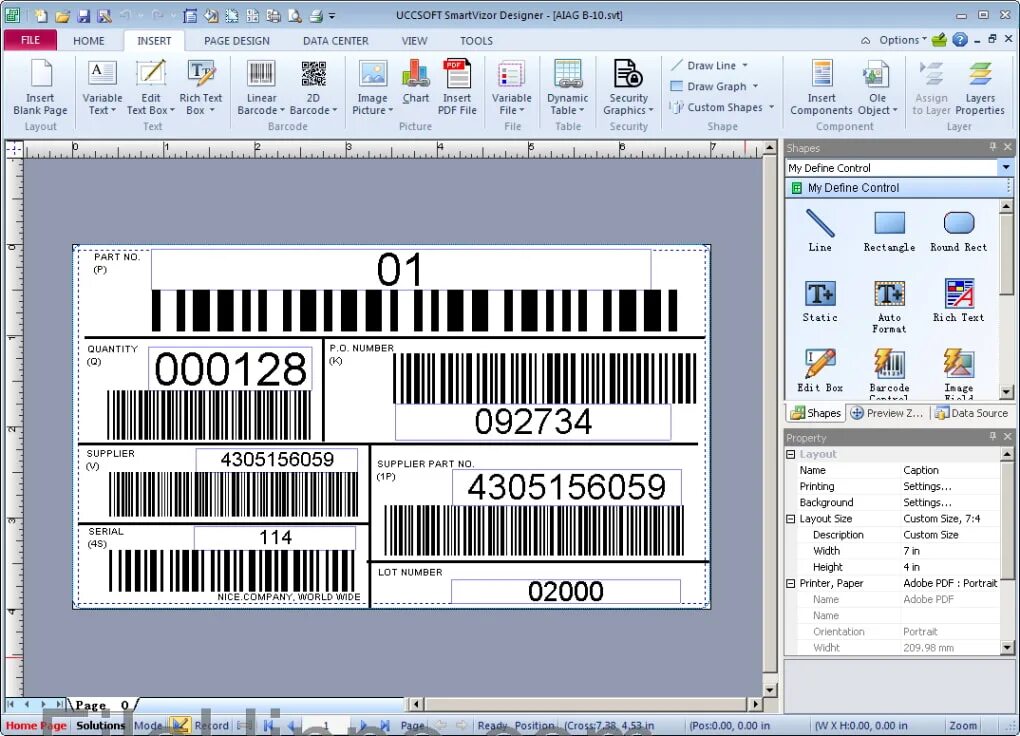Select the Page 0 sheet tab
This screenshot has width=1020, height=736.
point(101,705)
